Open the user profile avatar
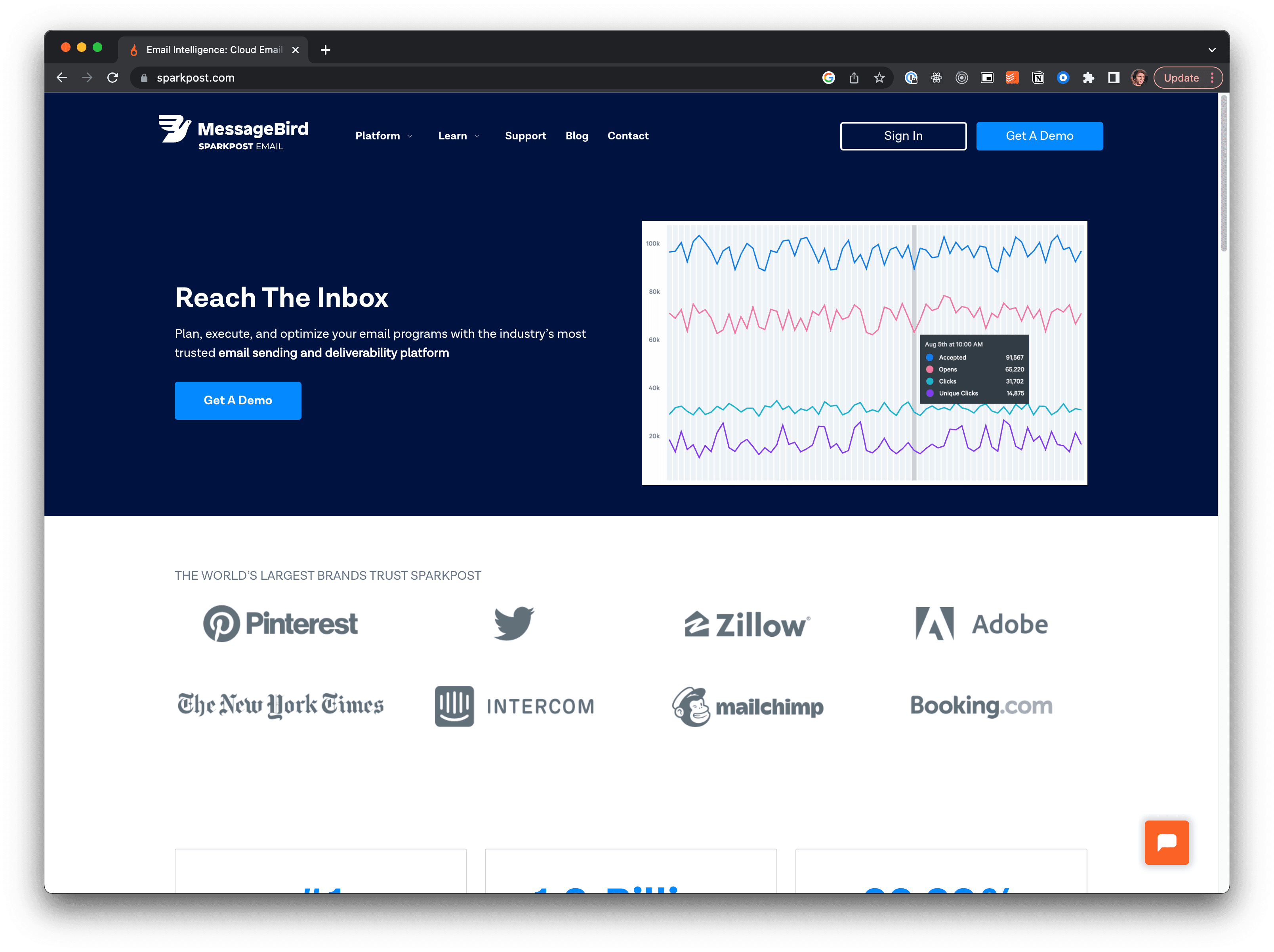 (1139, 78)
